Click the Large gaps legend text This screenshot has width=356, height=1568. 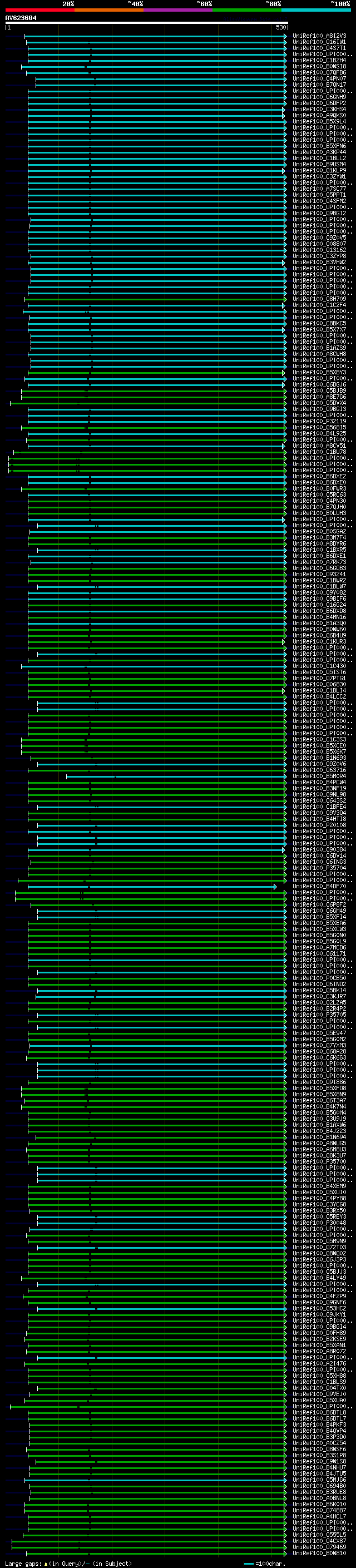click(x=68, y=1563)
